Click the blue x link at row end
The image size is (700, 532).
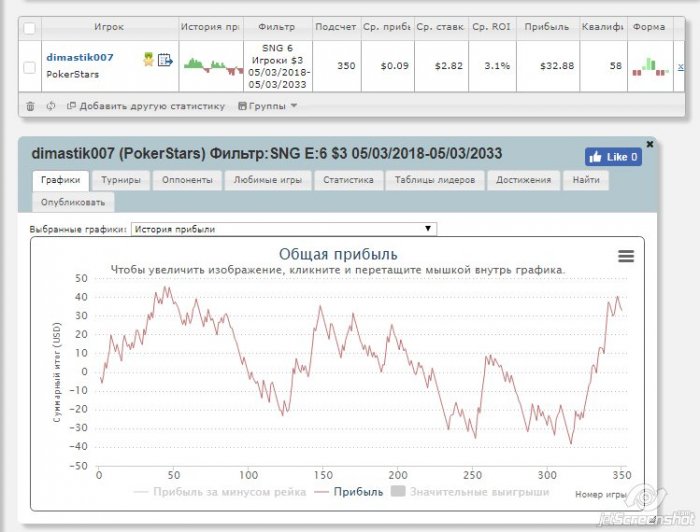681,66
